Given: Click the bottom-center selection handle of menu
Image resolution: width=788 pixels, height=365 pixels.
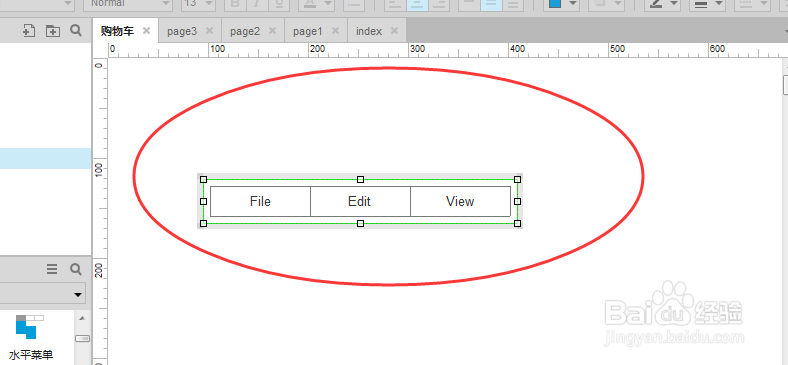Looking at the screenshot, I should pos(360,223).
